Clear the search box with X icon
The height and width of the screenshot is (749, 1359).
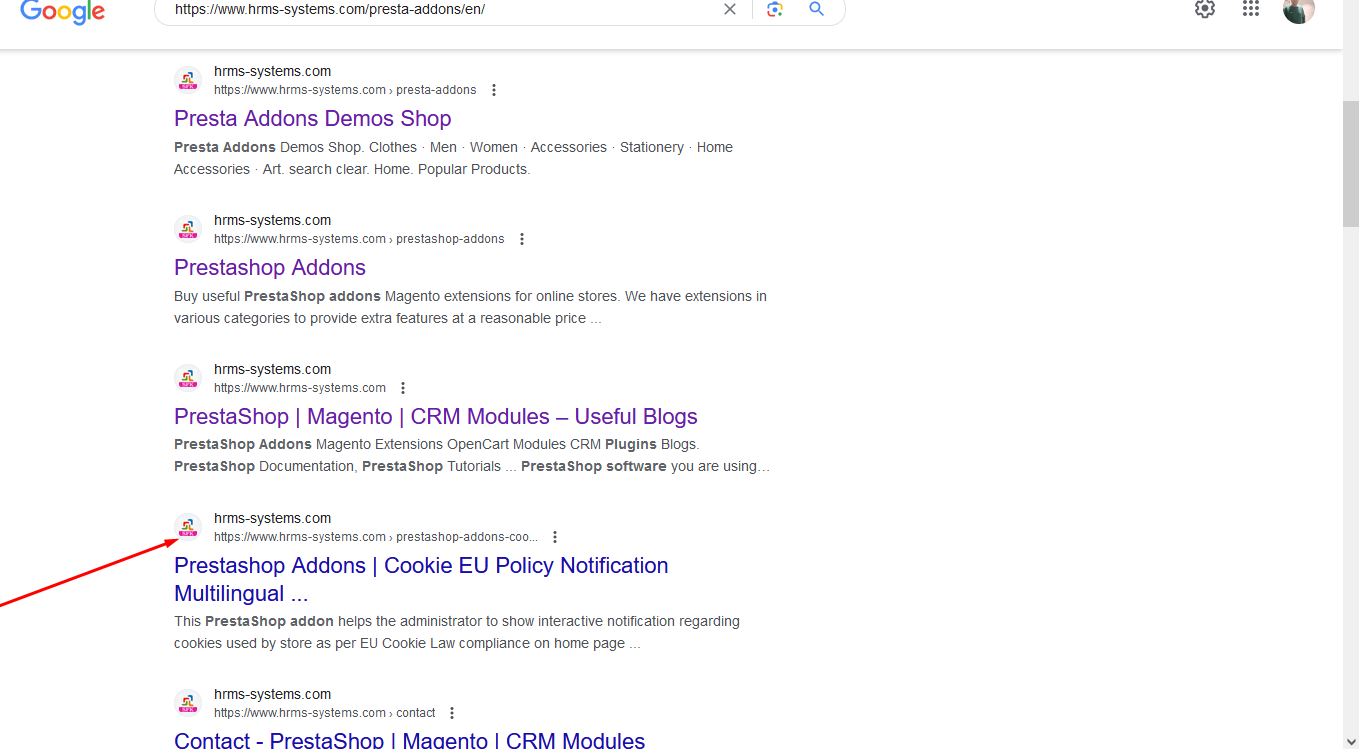(730, 9)
